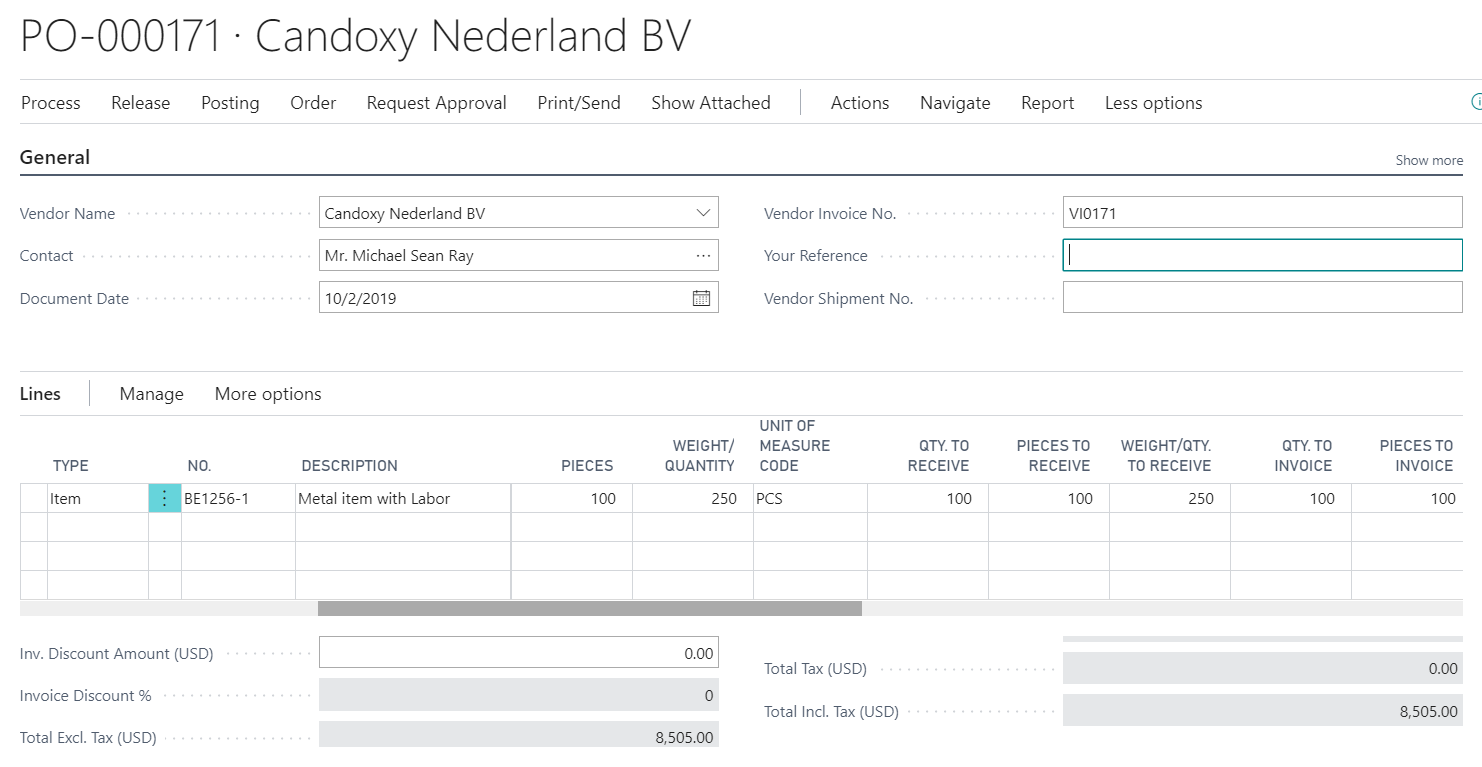Click Less options
1482x767 pixels.
click(1154, 103)
